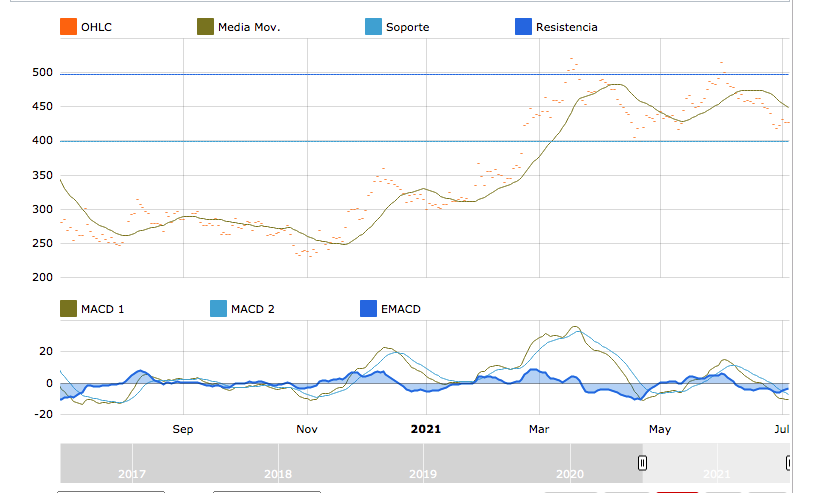The image size is (814, 494).
Task: Click the right range selector handle
Action: point(789,463)
